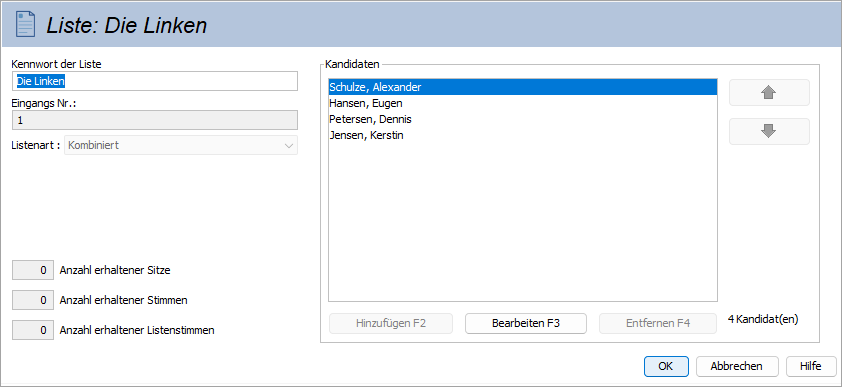
Task: Click the Anzahl erhaltener Sitze box
Action: [x=33, y=271]
